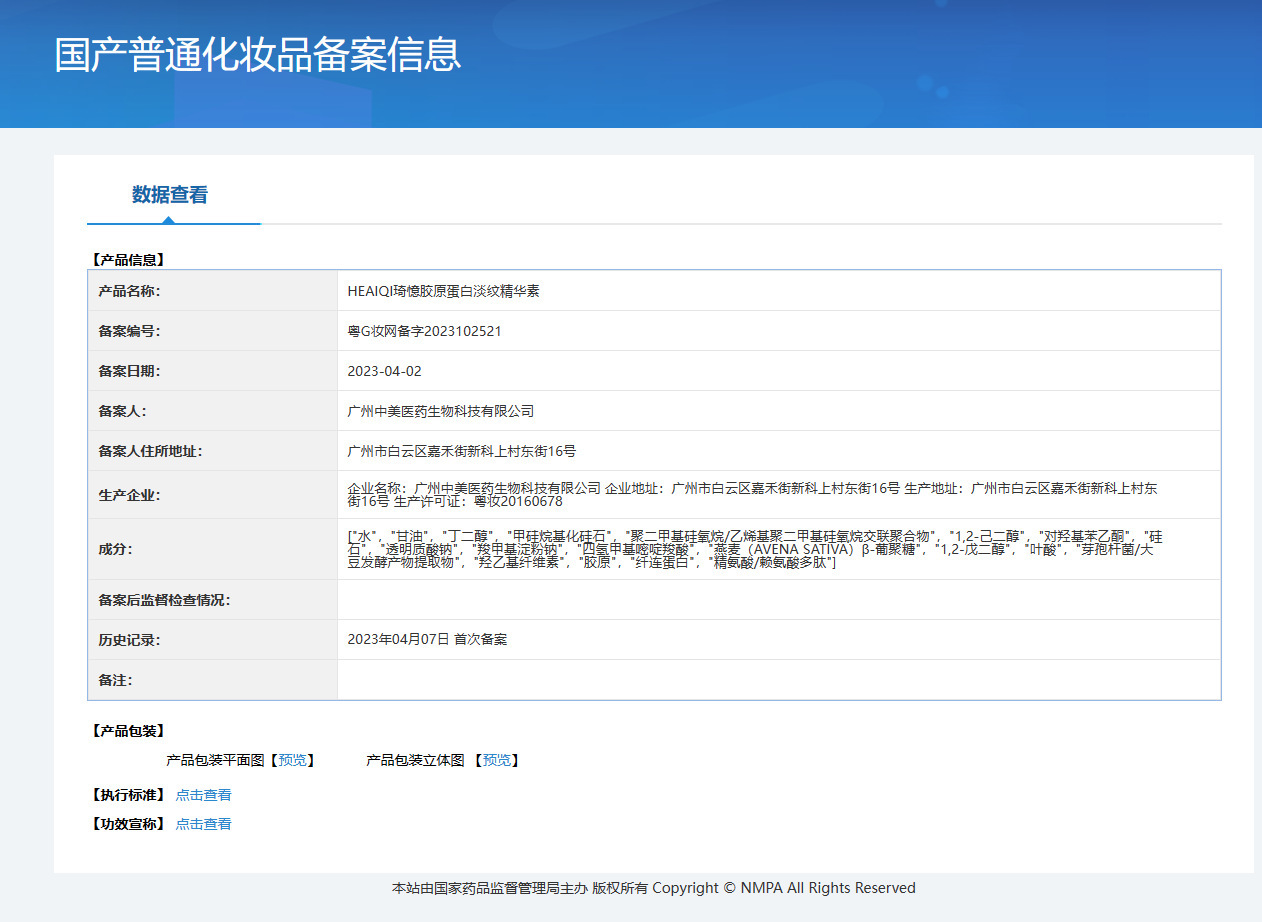Preview the 产品包装平面图 image
The height and width of the screenshot is (922, 1262).
click(x=293, y=760)
